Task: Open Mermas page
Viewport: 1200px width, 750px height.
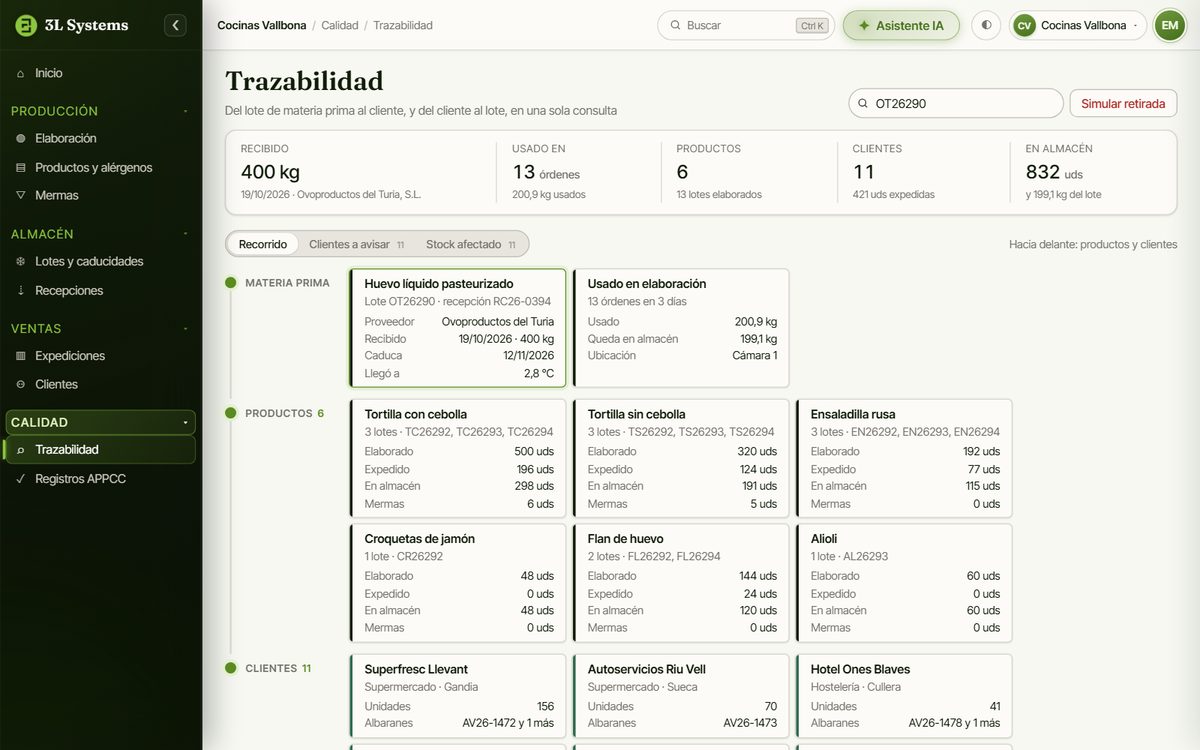Action: [101, 195]
